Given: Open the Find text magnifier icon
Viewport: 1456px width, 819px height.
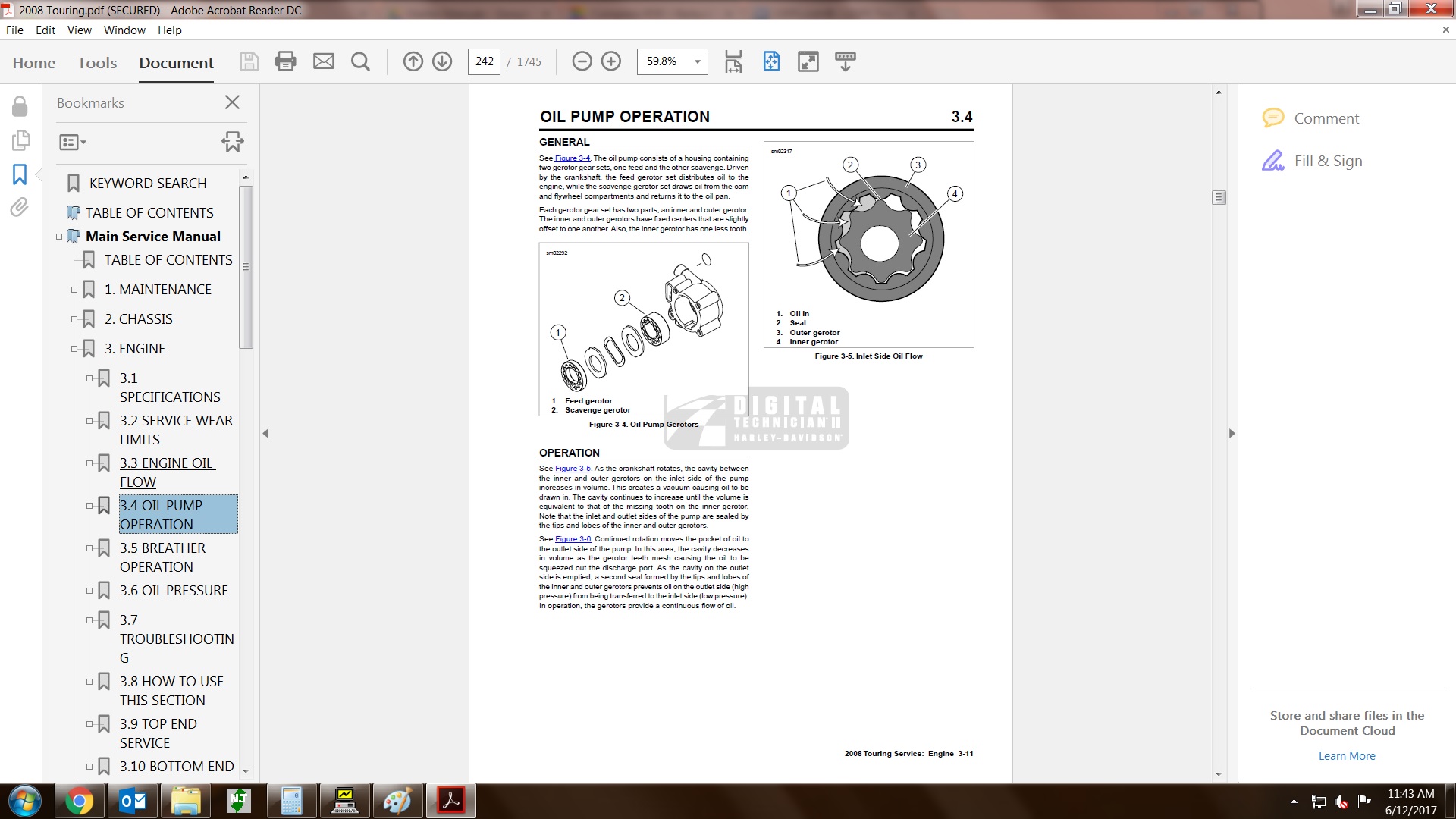Looking at the screenshot, I should click(361, 61).
